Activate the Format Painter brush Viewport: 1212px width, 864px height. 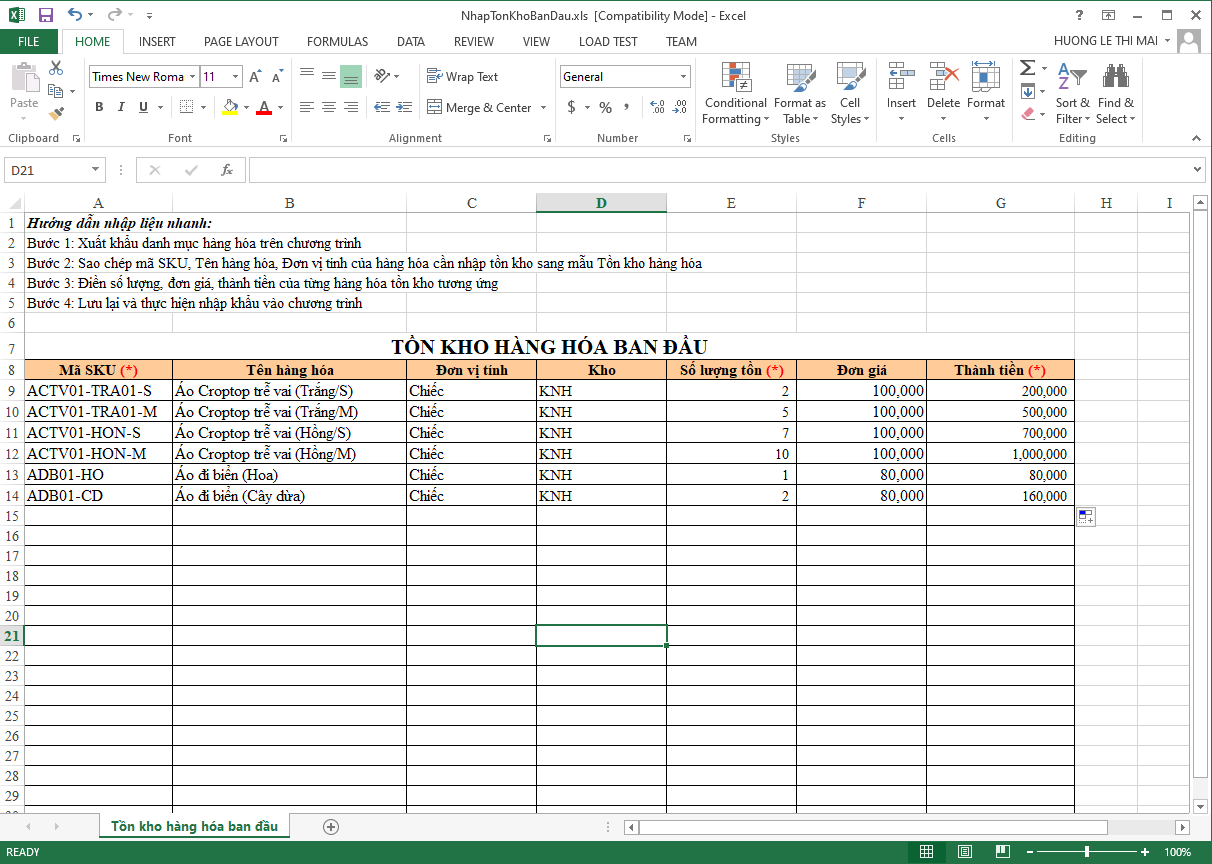pyautogui.click(x=56, y=114)
